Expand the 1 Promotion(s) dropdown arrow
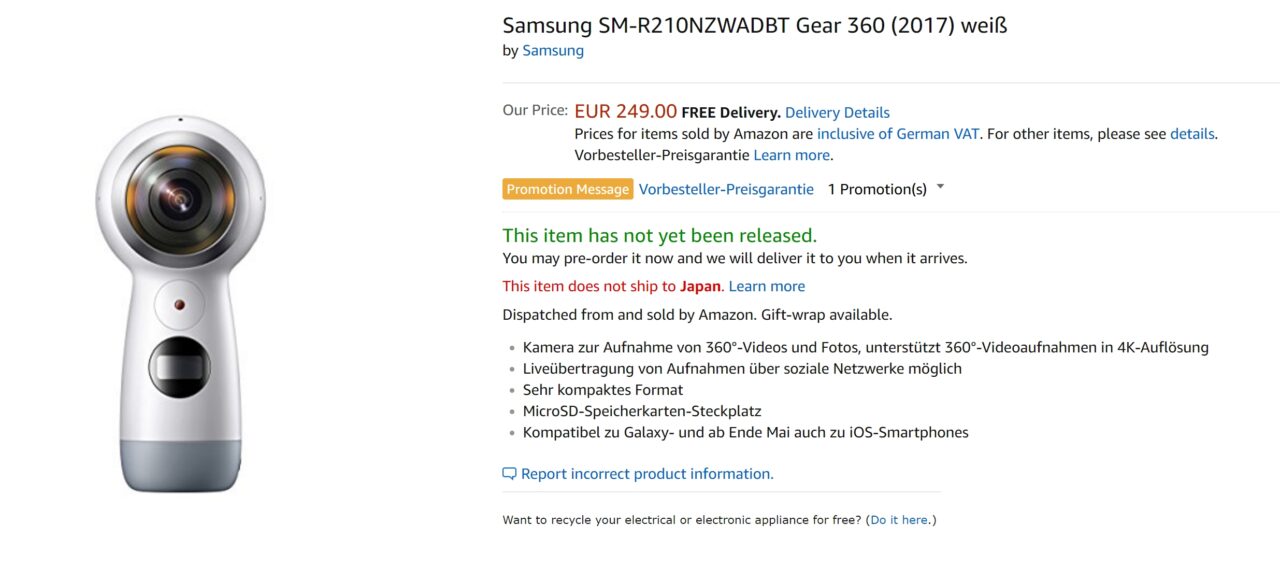 coord(940,188)
